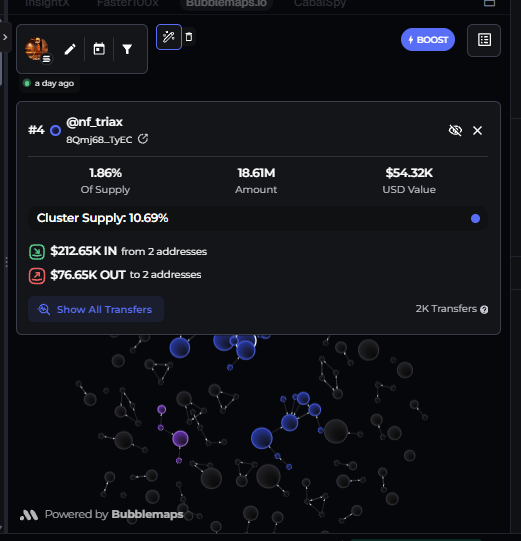Click the BOOST button
The height and width of the screenshot is (541, 521).
coord(428,40)
